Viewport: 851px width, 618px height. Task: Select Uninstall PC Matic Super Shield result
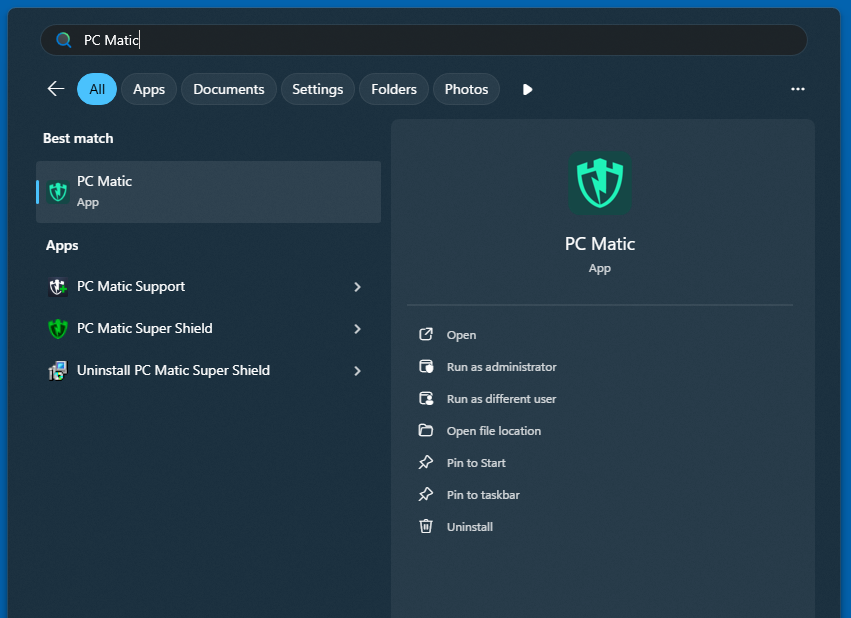click(x=208, y=371)
